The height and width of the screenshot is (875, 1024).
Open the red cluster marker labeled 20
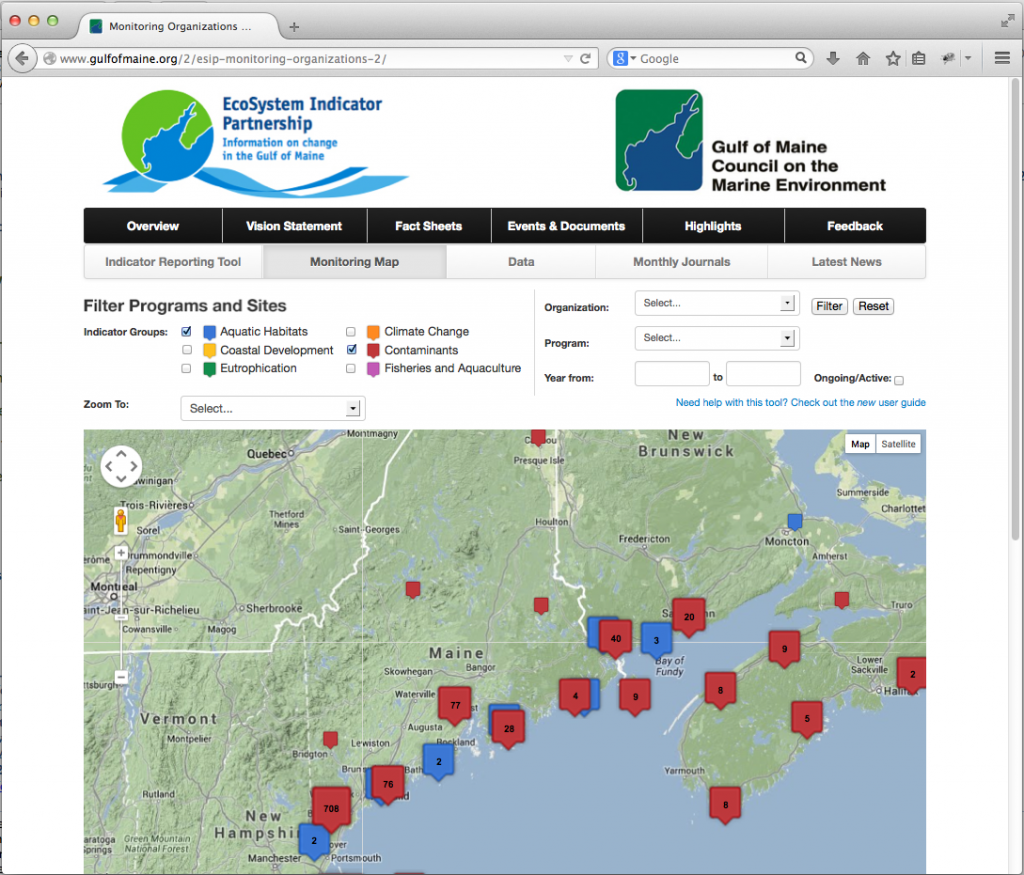(689, 617)
